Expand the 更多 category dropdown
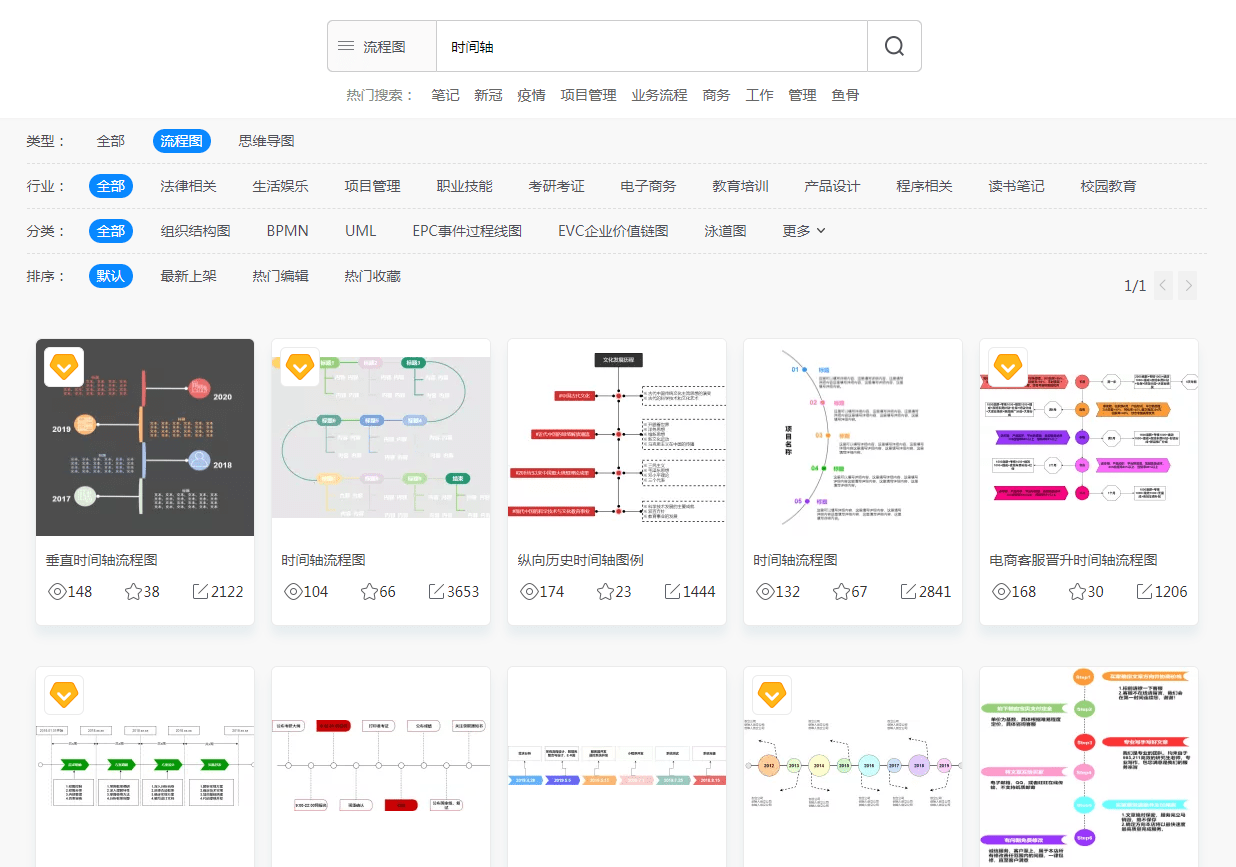1236x867 pixels. tap(803, 230)
